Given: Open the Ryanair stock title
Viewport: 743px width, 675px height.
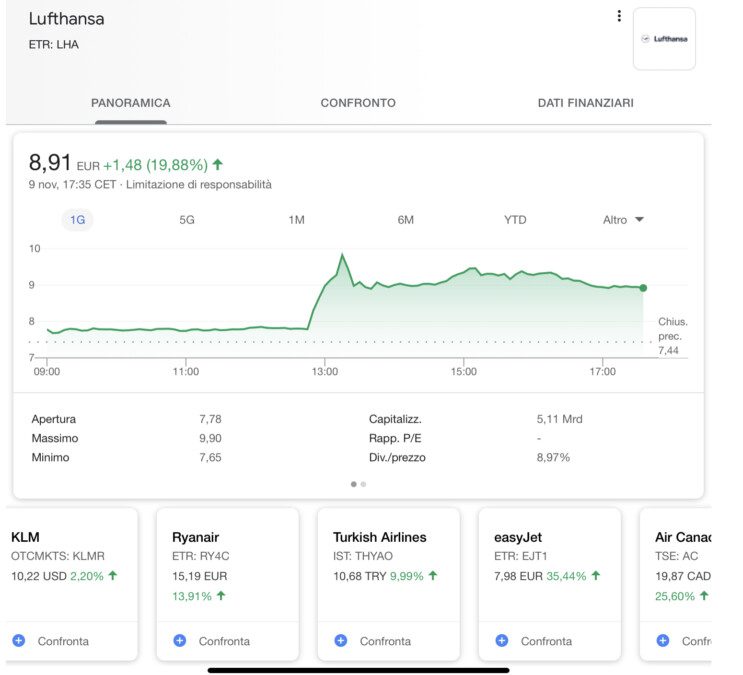Looking at the screenshot, I should point(195,537).
